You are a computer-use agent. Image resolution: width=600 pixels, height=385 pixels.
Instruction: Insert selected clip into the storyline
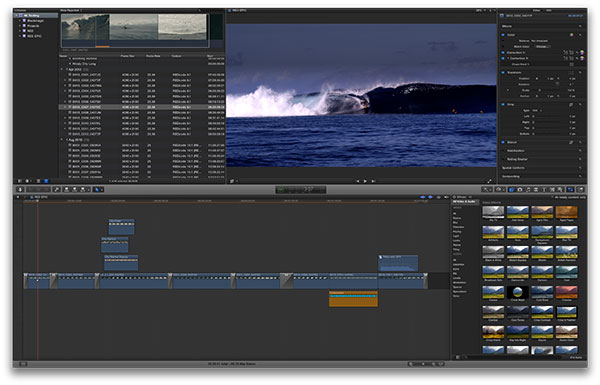(75, 189)
